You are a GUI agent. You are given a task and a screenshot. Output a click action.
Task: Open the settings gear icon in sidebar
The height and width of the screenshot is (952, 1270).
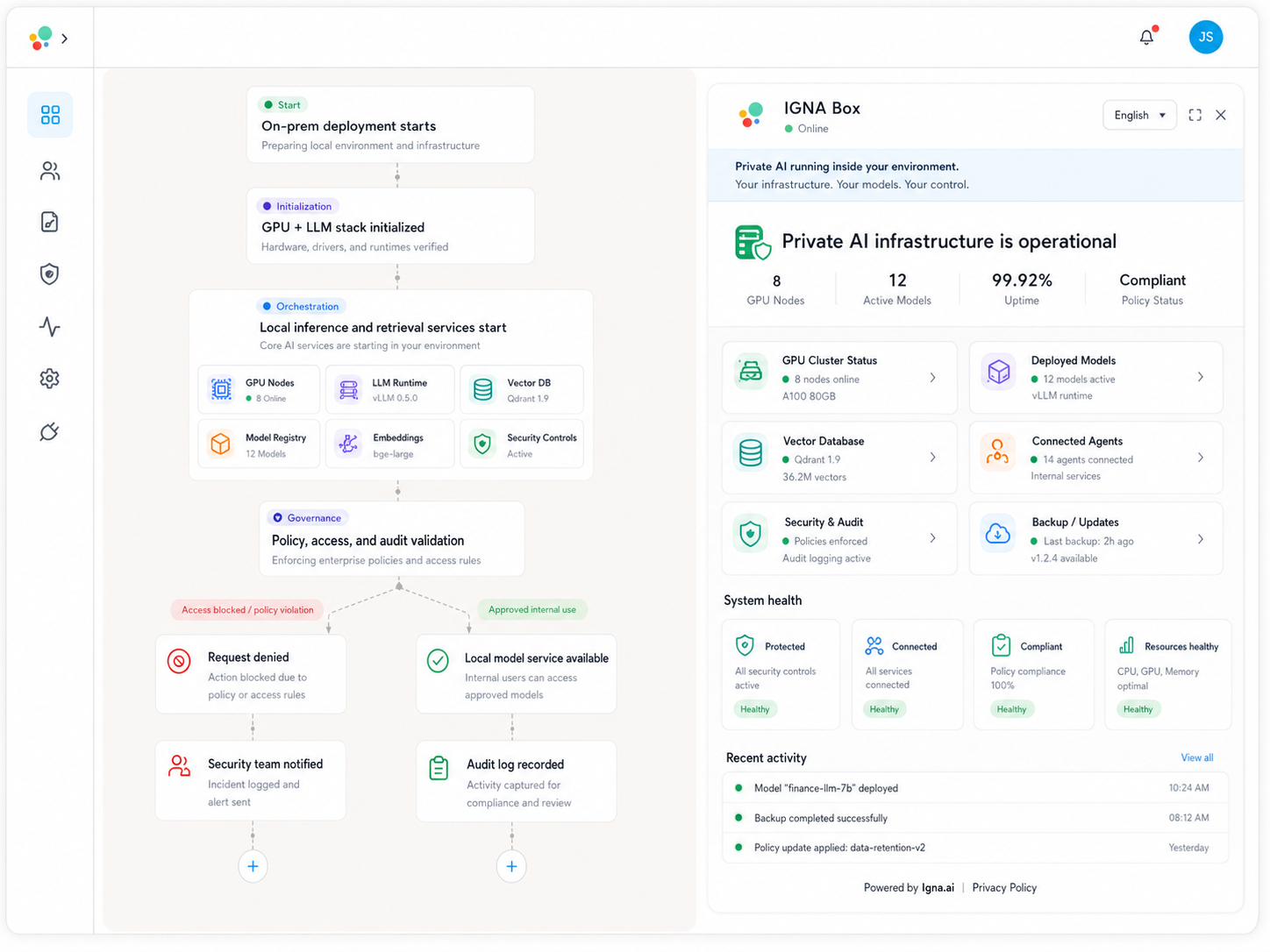click(50, 379)
